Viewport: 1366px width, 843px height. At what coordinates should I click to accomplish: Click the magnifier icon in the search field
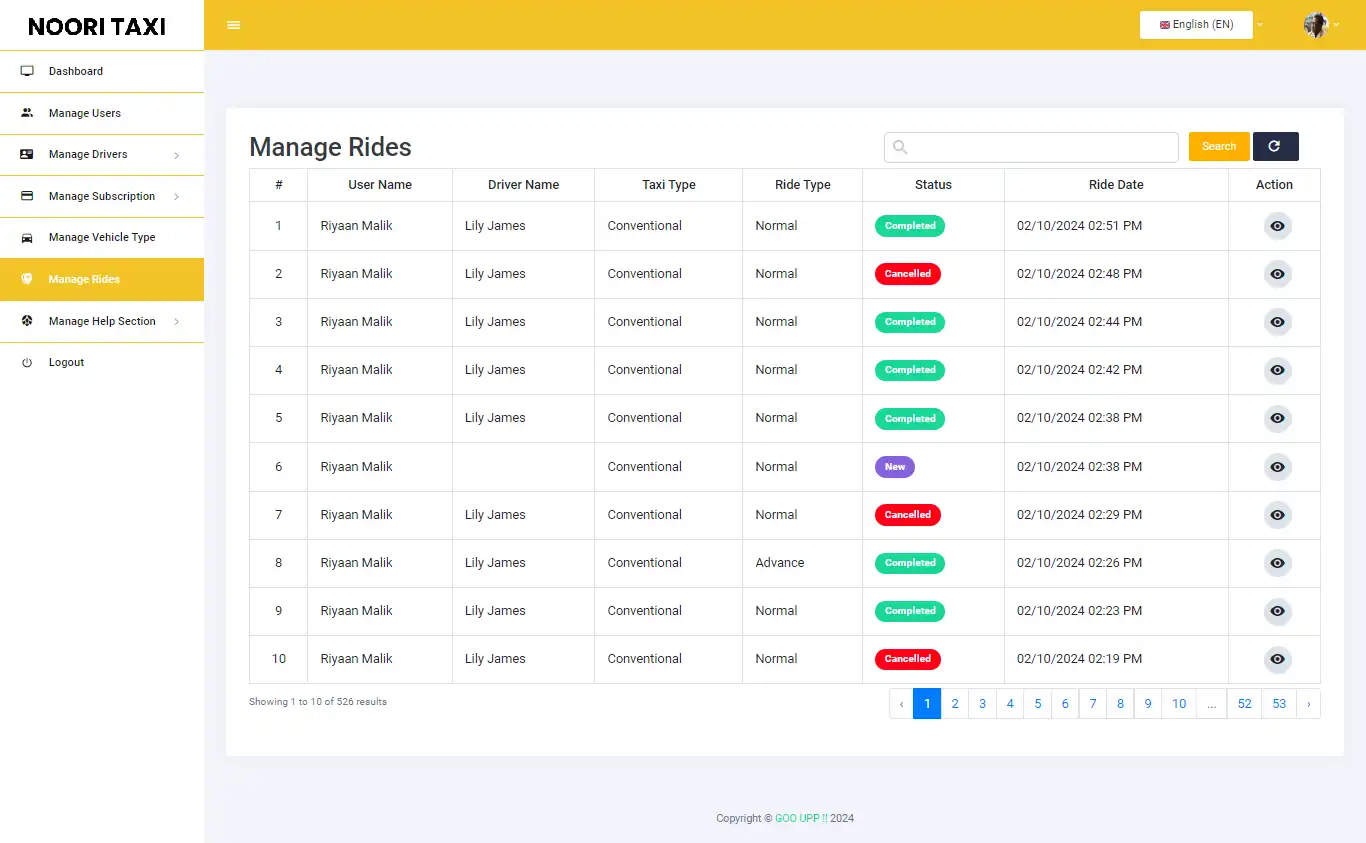[x=899, y=147]
